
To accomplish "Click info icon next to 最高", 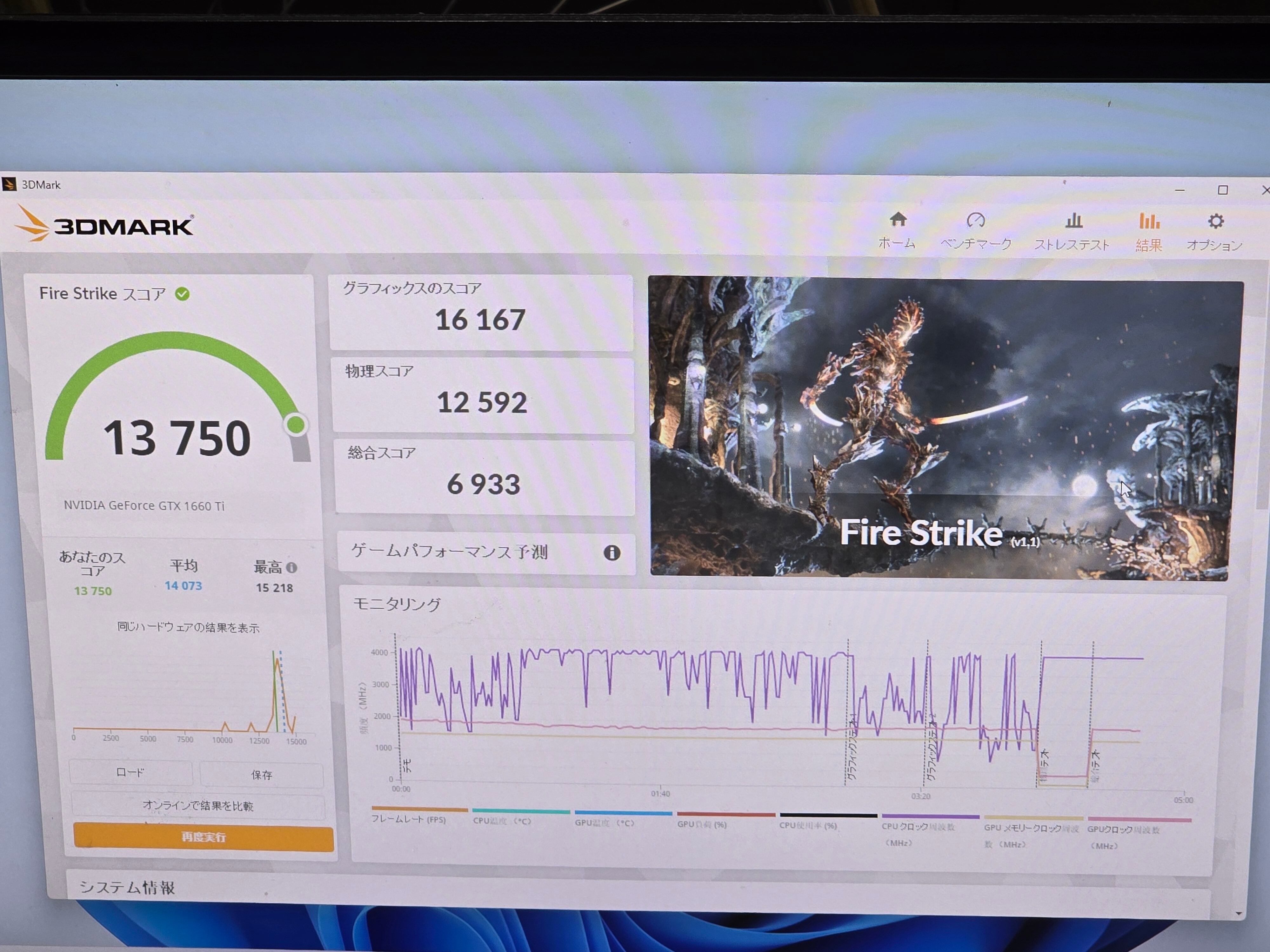I will point(292,567).
